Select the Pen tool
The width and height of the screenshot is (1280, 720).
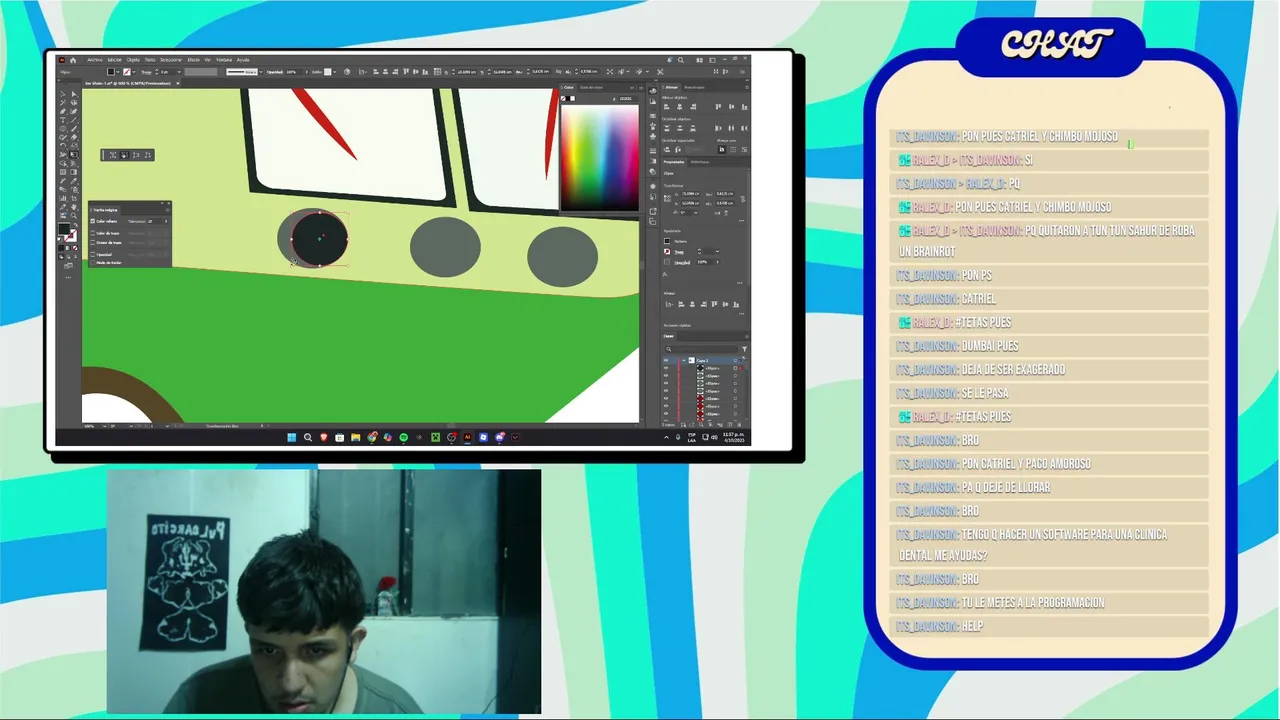(x=63, y=111)
